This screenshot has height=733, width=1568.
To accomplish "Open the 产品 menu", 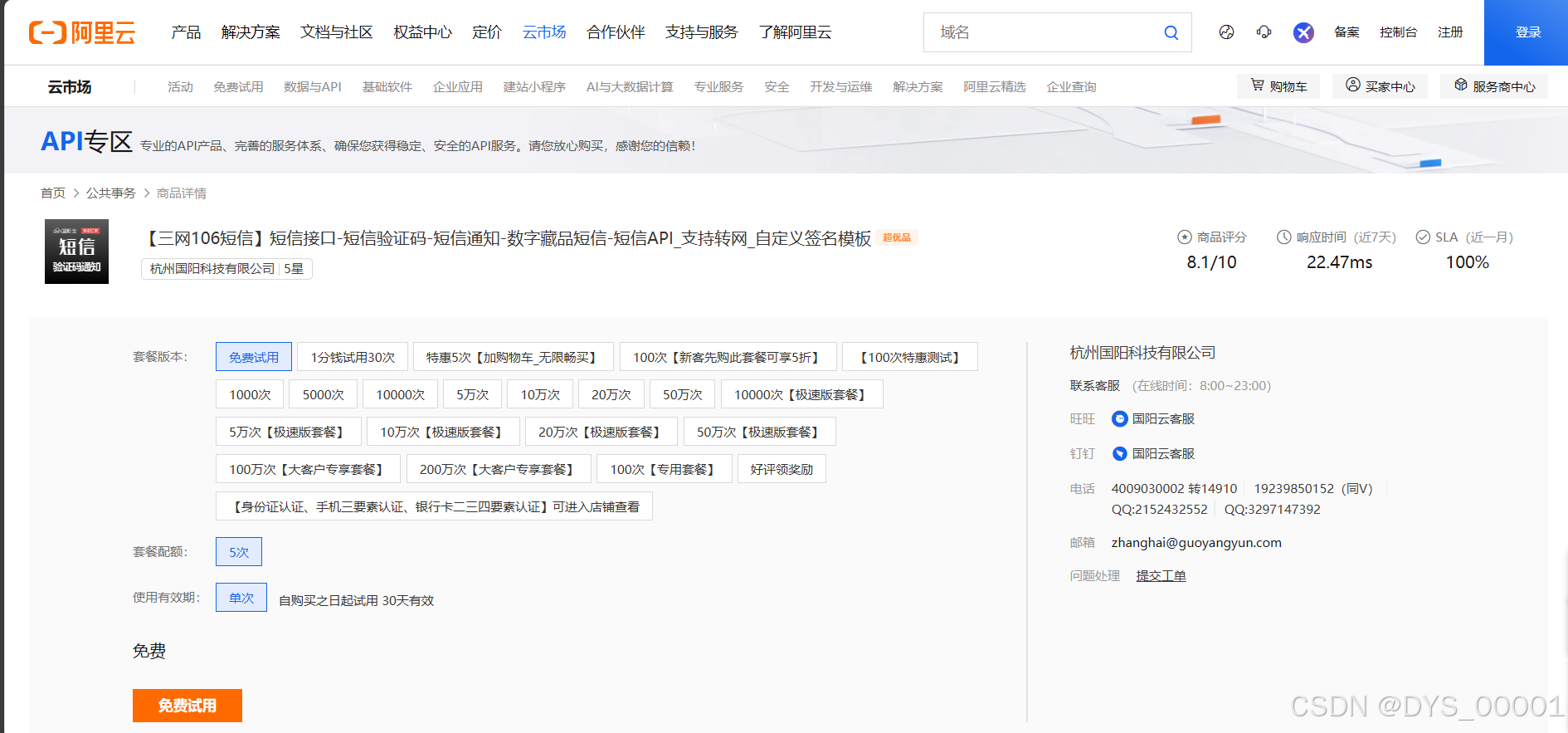I will 186,32.
